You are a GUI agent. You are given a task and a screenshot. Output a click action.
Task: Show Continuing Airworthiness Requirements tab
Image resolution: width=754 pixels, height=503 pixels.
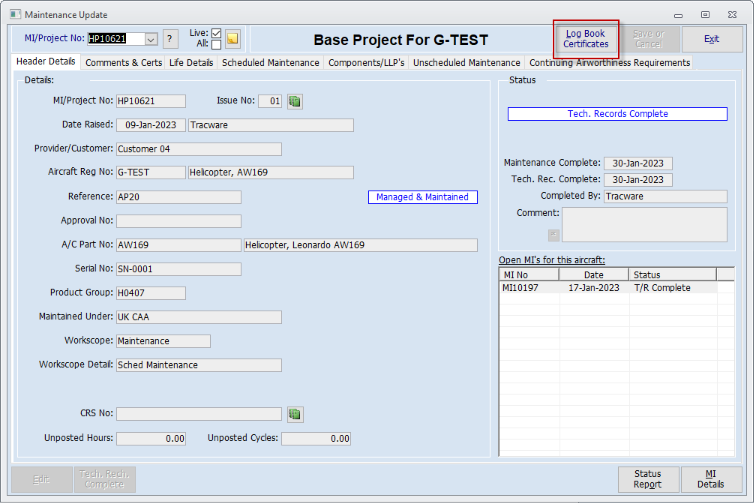[609, 63]
